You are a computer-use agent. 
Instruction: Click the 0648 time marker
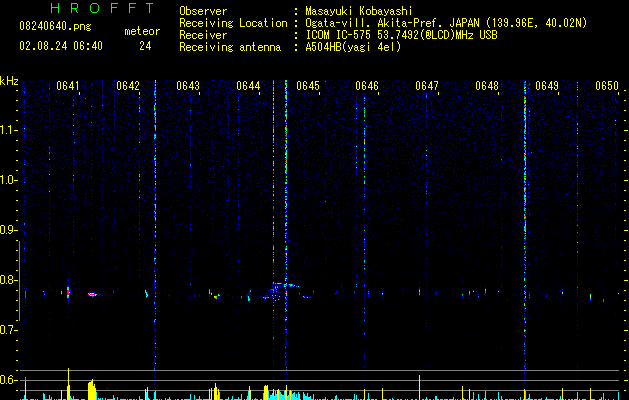tap(487, 86)
